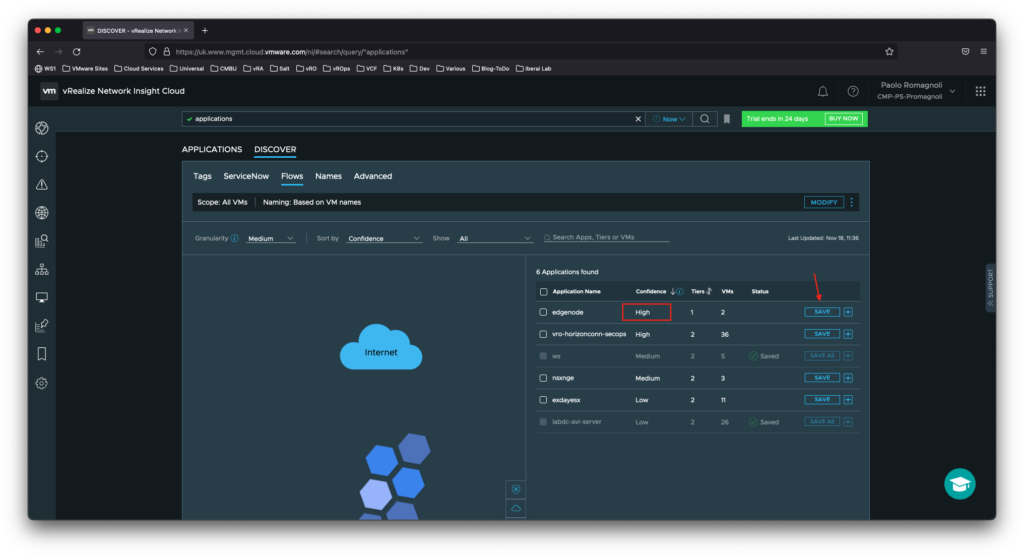Click plus icon for exdayesx row
1024x557 pixels.
tap(848, 400)
